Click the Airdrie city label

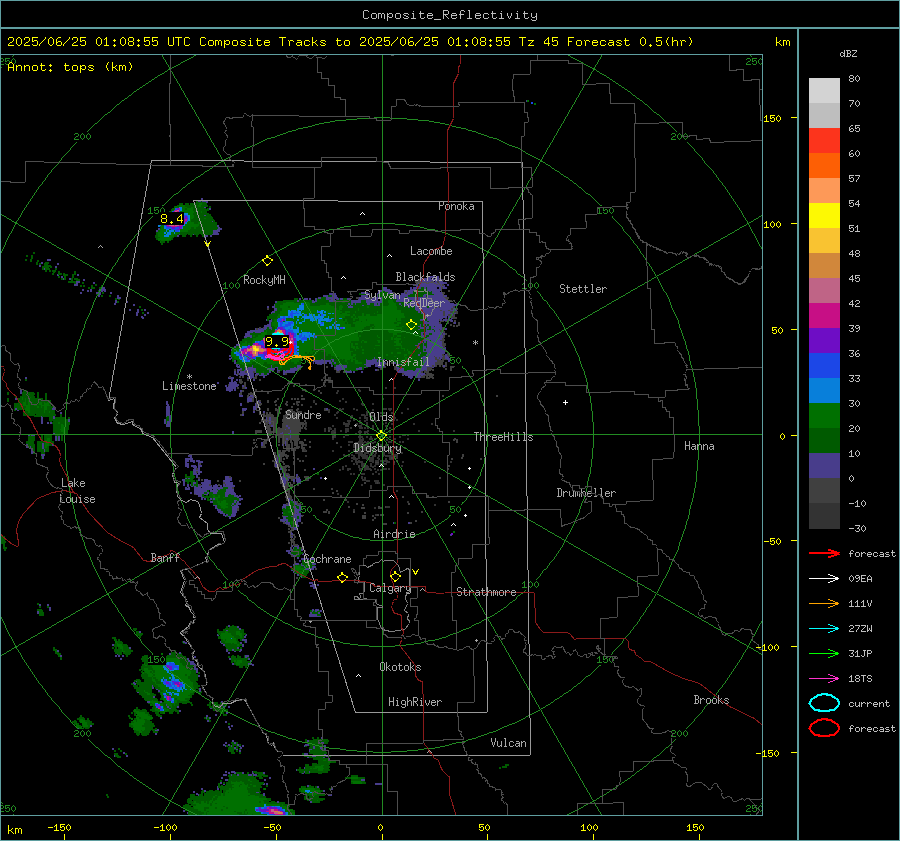[394, 534]
